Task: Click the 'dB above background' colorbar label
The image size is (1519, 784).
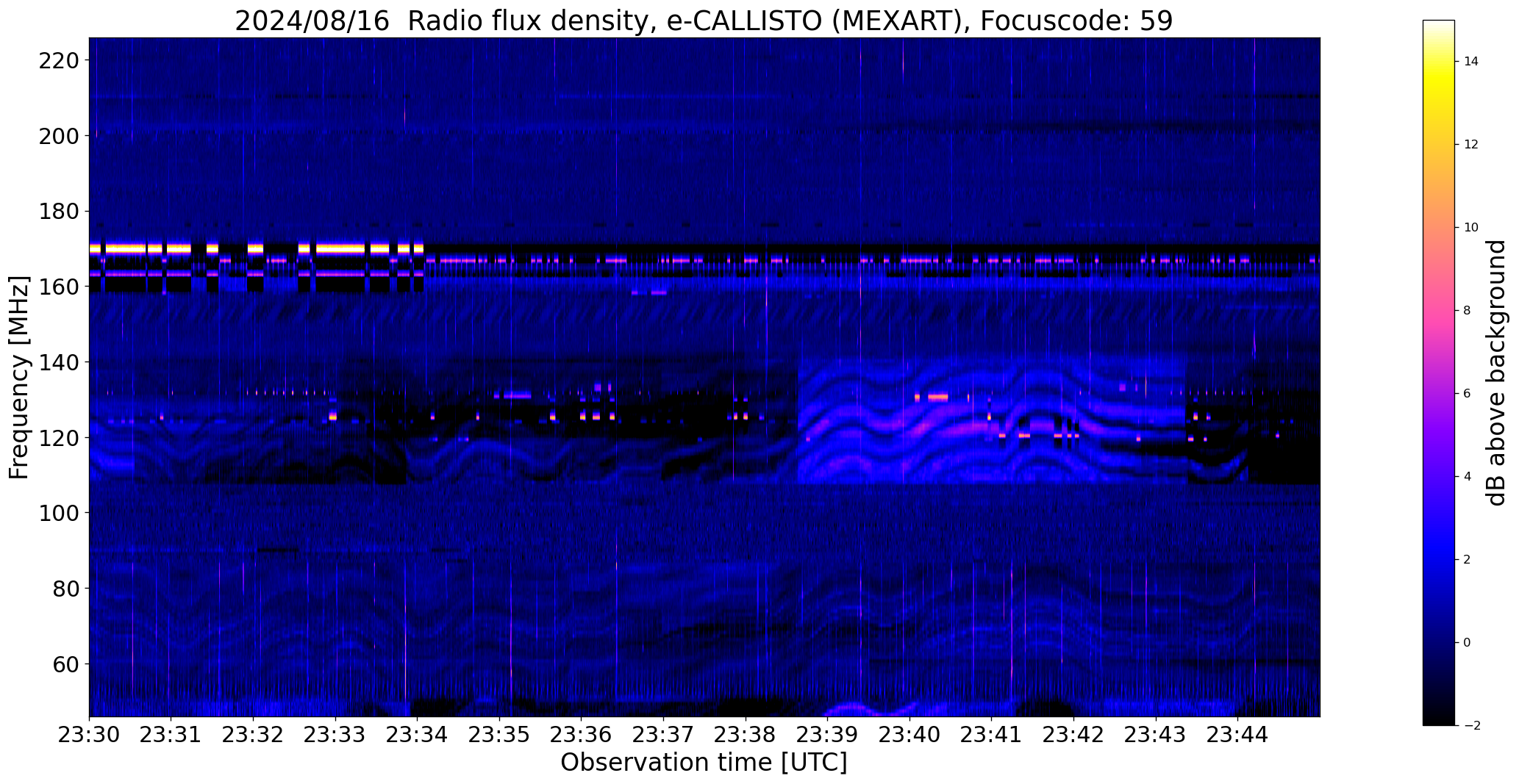Action: (x=1496, y=373)
